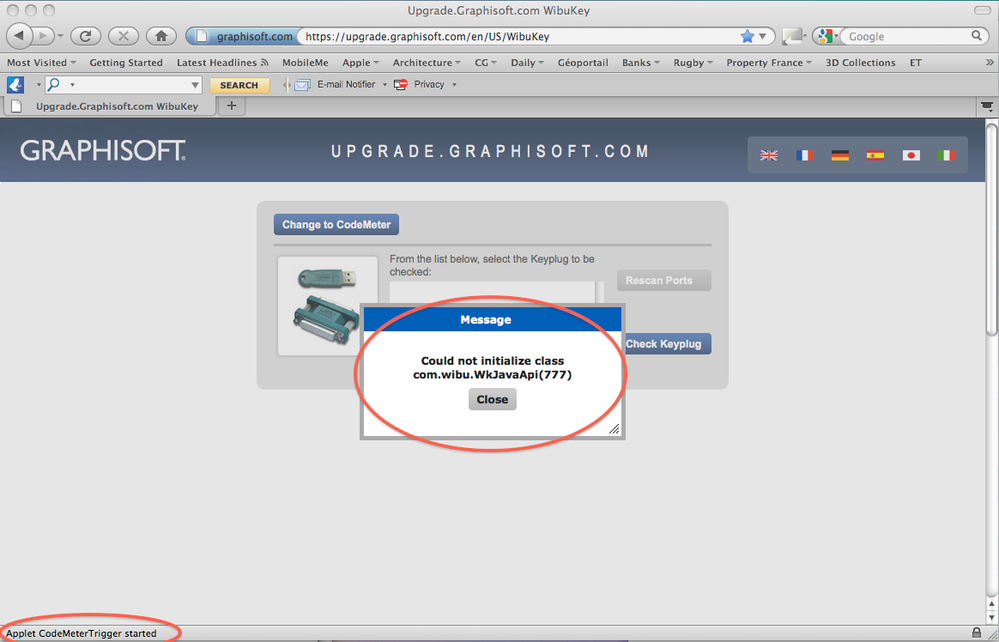The height and width of the screenshot is (642, 999).
Task: Open the address bar history dropdown arrow
Action: [763, 36]
